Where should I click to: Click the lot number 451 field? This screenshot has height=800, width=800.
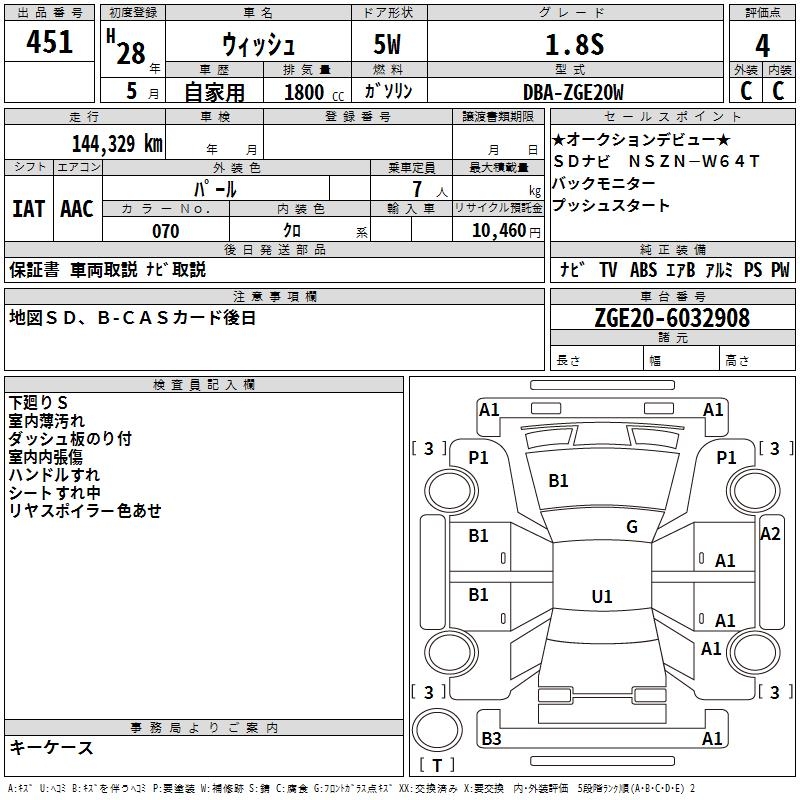click(50, 42)
